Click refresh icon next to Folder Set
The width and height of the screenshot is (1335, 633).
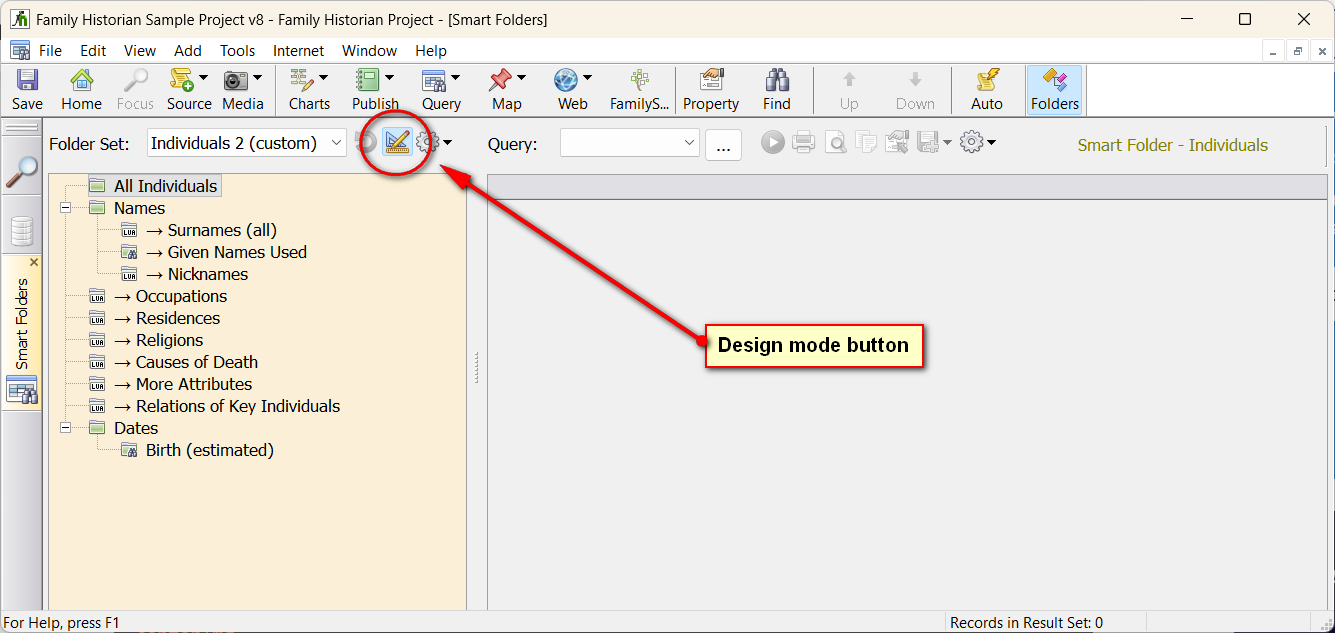366,143
